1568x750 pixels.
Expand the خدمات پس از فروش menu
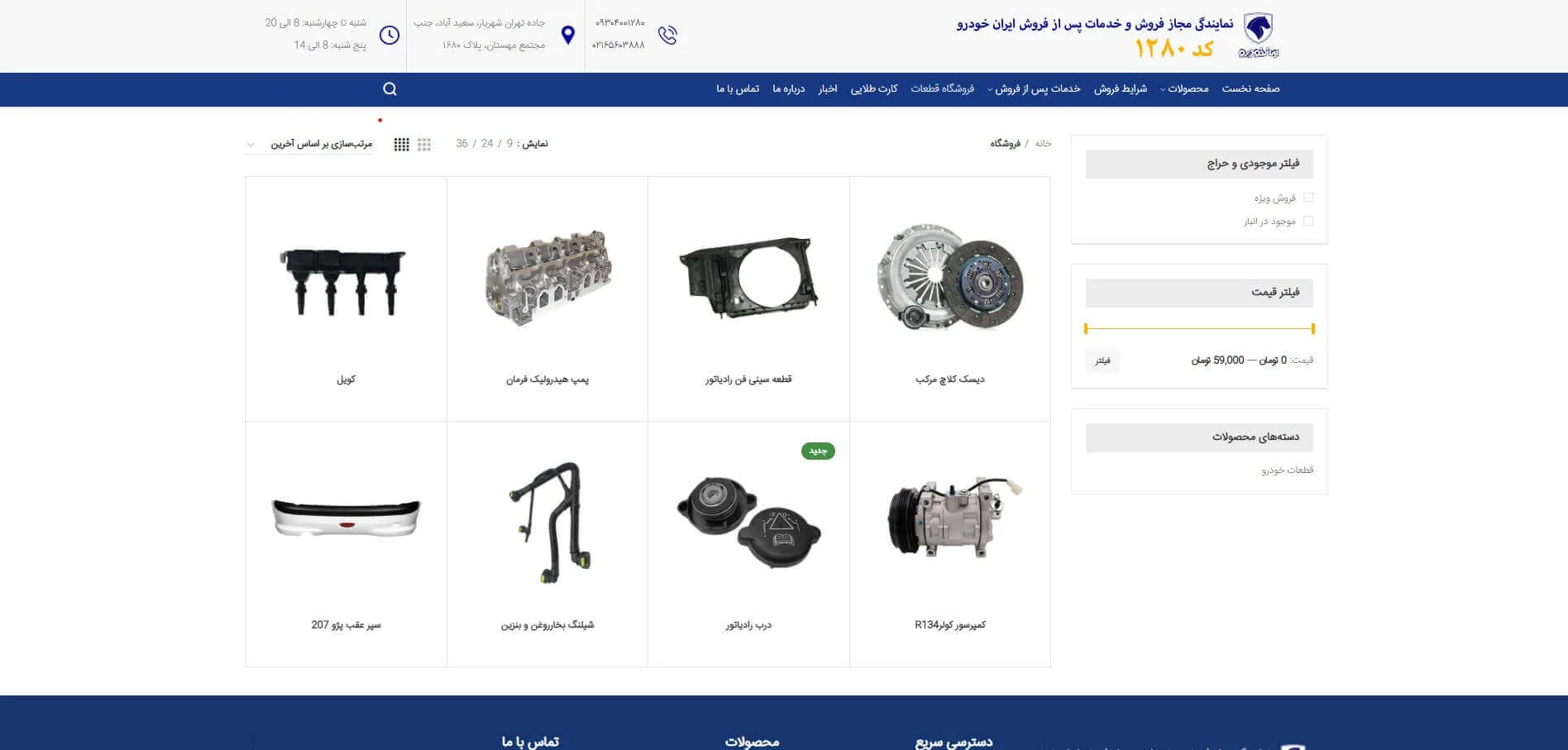(1034, 89)
